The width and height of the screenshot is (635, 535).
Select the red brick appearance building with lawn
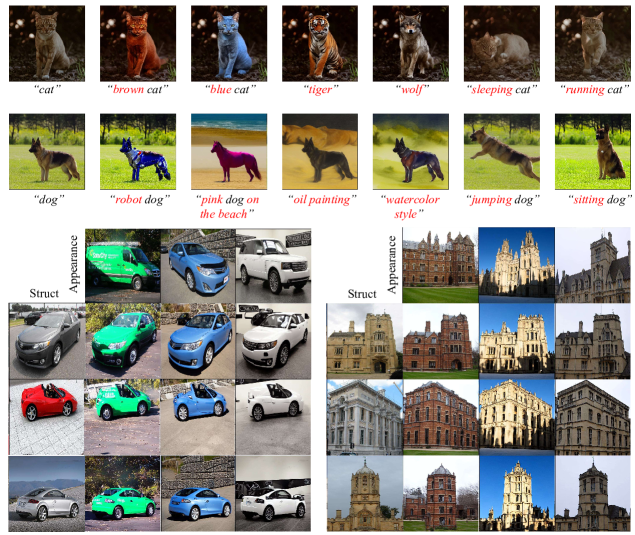pos(440,265)
